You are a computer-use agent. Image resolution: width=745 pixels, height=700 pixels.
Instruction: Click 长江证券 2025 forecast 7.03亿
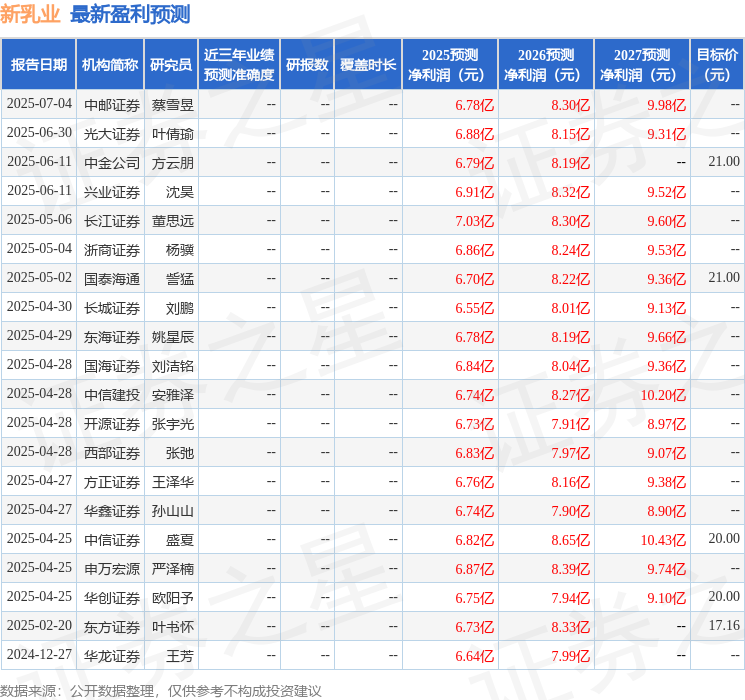click(474, 221)
